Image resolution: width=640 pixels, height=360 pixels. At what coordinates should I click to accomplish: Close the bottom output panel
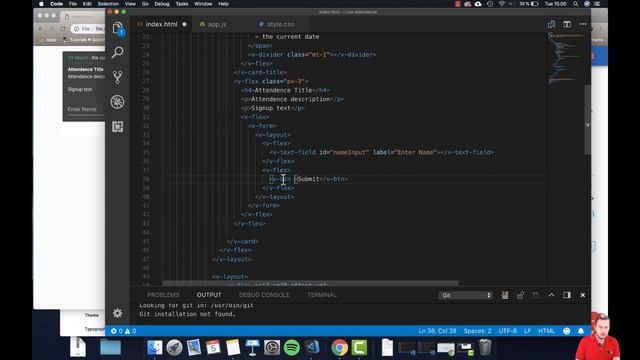[x=582, y=295]
